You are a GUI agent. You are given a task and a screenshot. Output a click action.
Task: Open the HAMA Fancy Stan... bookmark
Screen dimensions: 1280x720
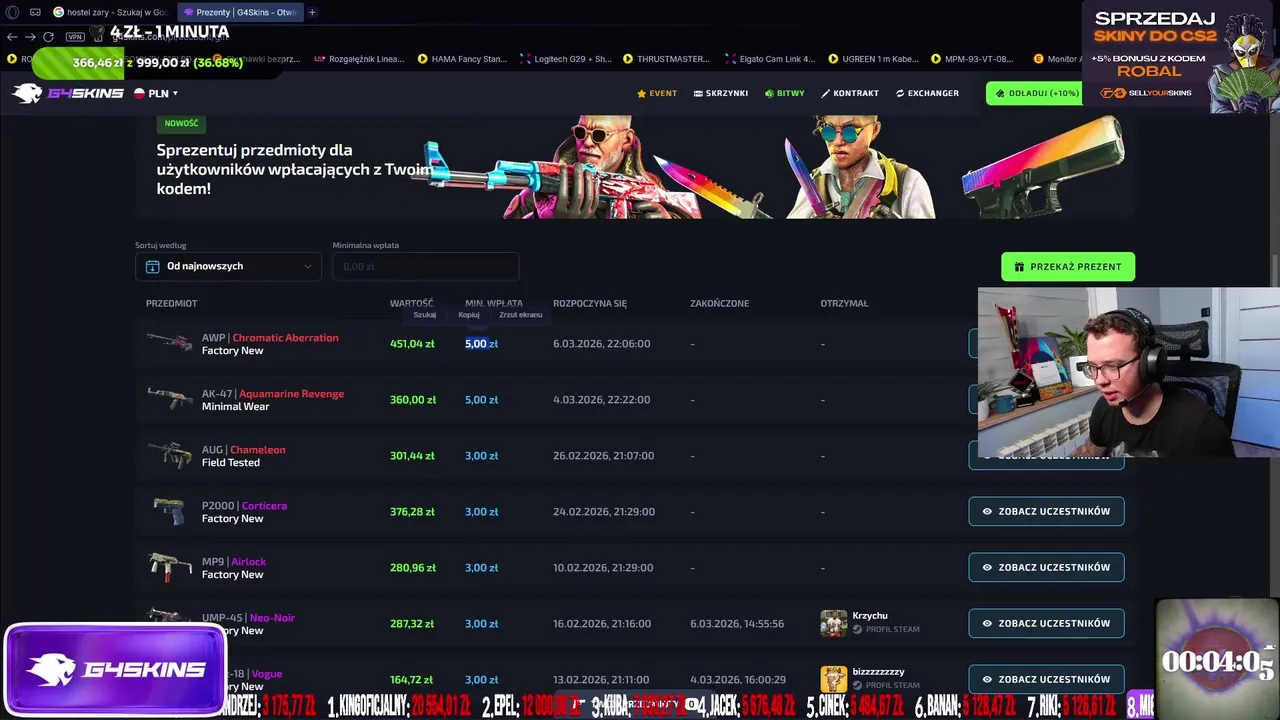click(461, 59)
